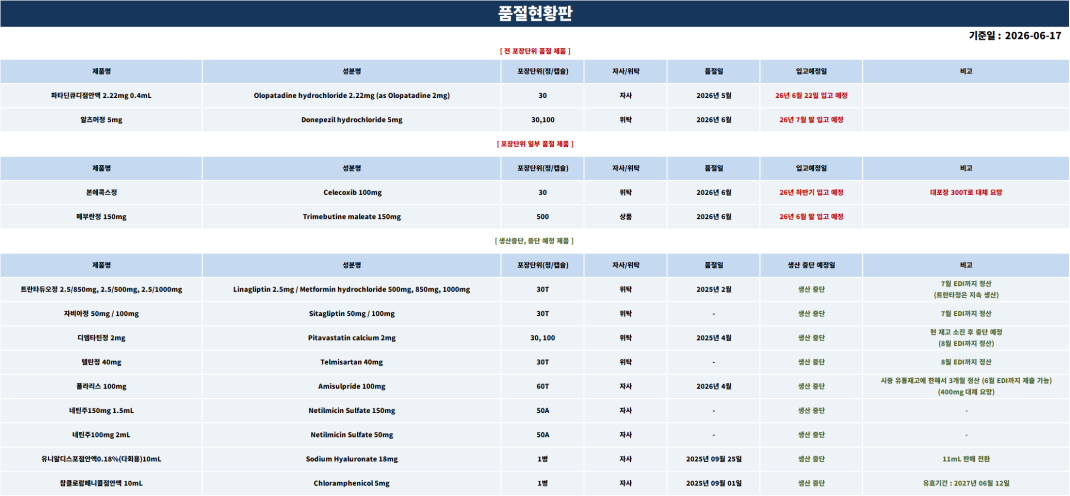This screenshot has height=496, width=1070.
Task: Select the product name cell '텔탄정 40mg'
Action: (101, 362)
